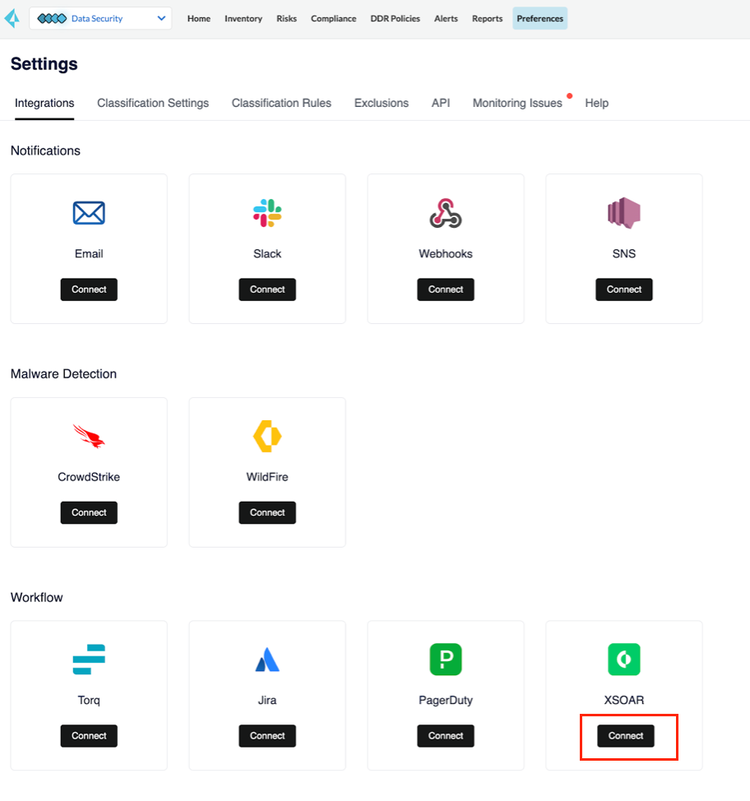
Task: Select the Jira logo icon
Action: [x=267, y=659]
